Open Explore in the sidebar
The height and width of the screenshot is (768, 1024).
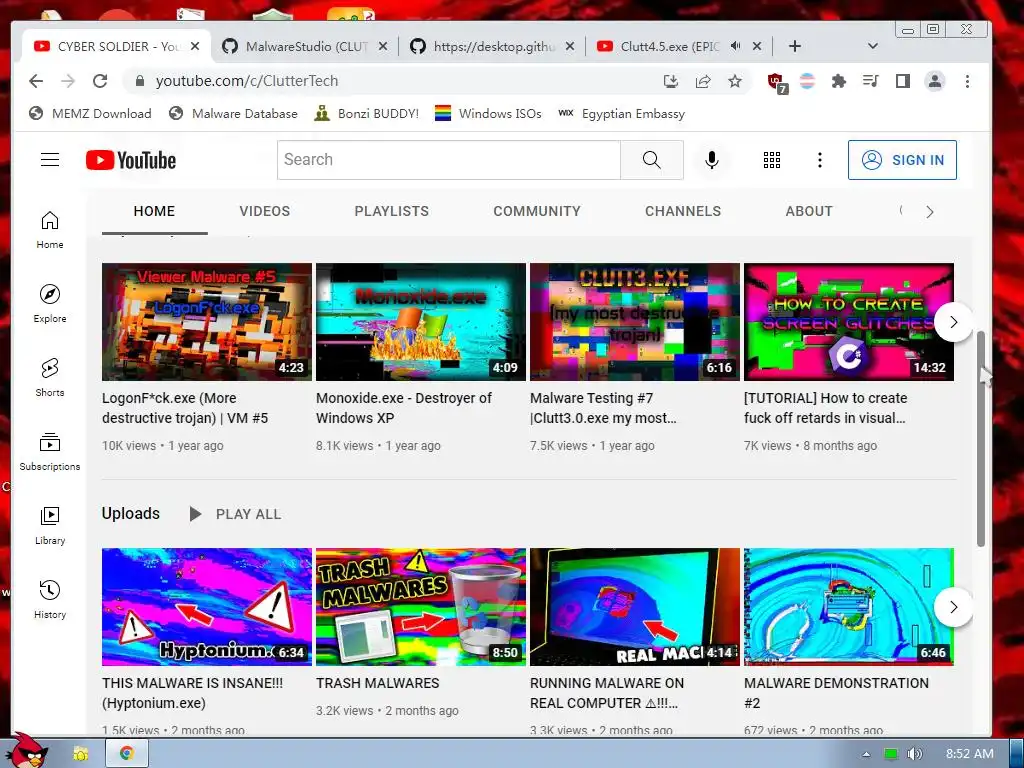[x=50, y=304]
